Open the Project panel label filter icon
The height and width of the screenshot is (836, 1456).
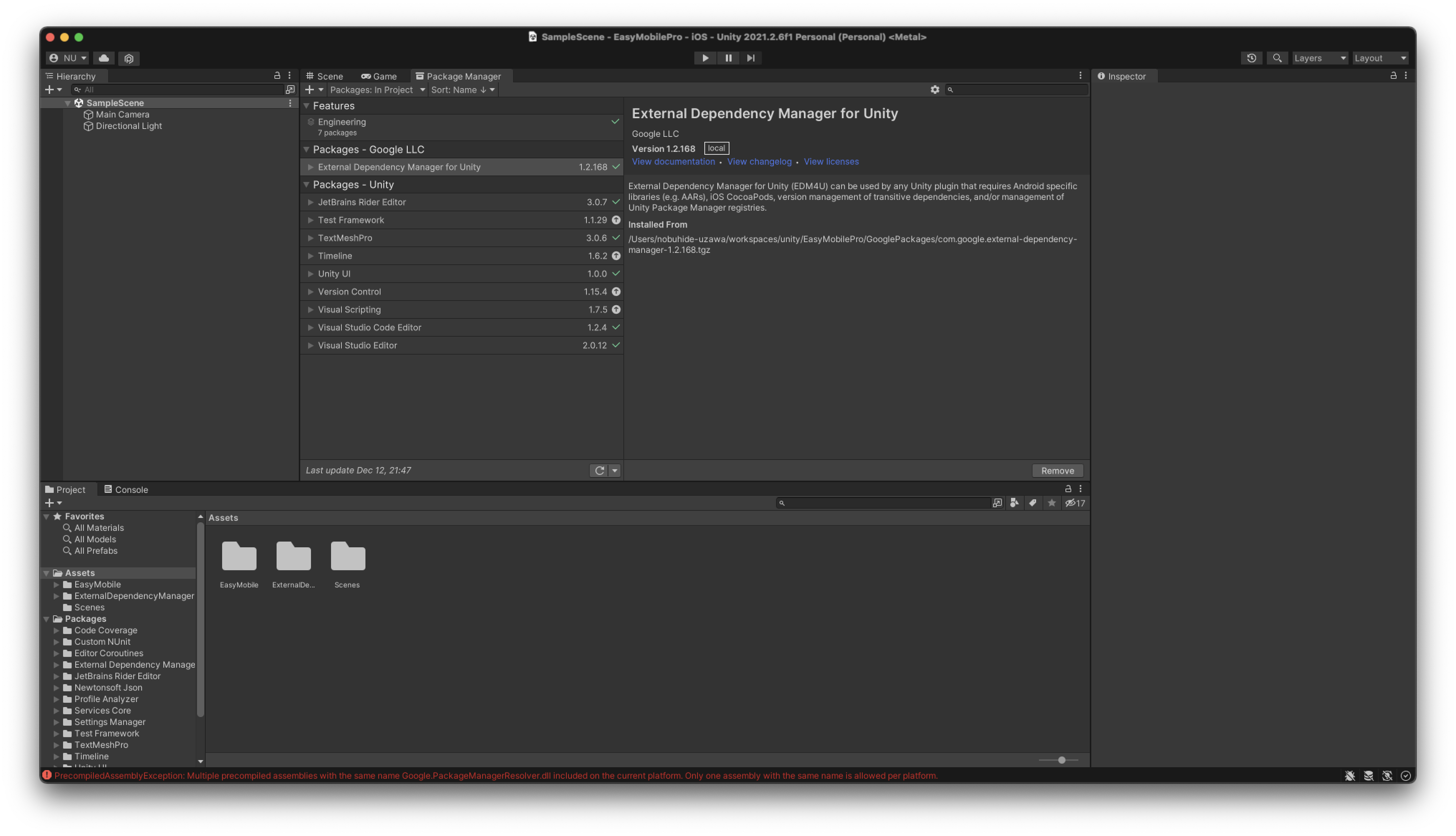(1034, 503)
